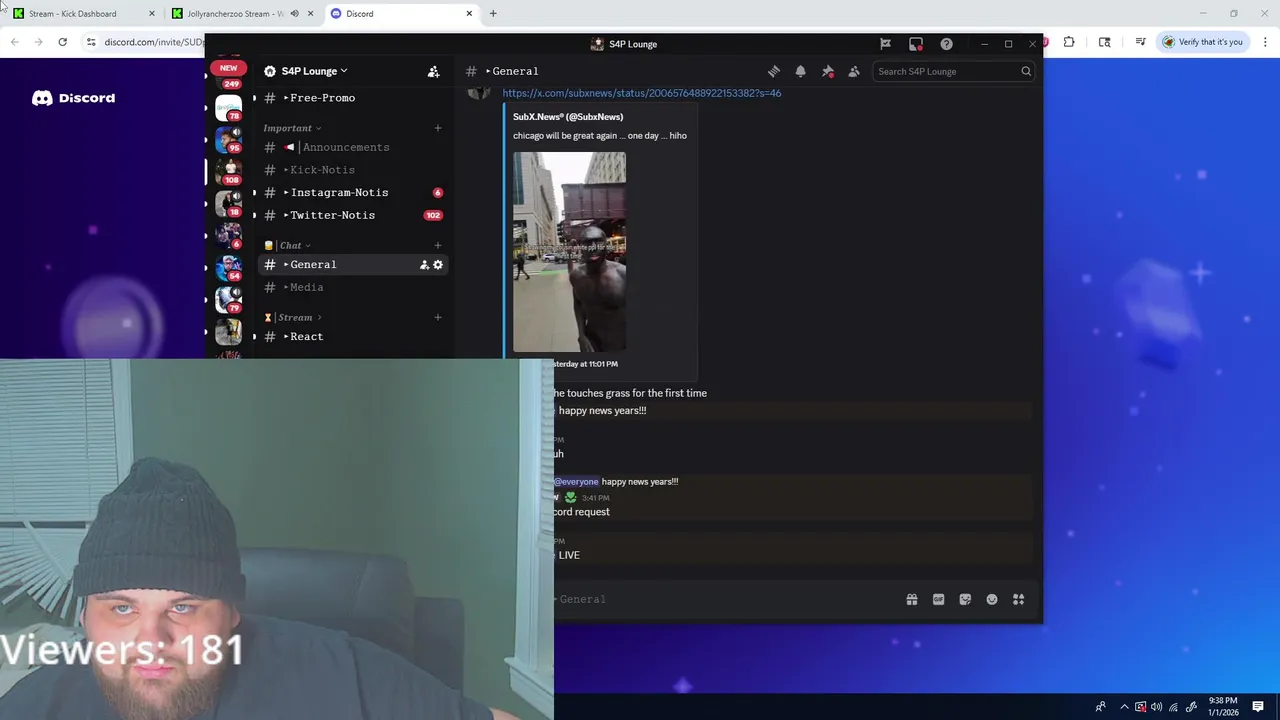
Task: Open the embedded tweet video thumbnail
Action: click(x=569, y=252)
